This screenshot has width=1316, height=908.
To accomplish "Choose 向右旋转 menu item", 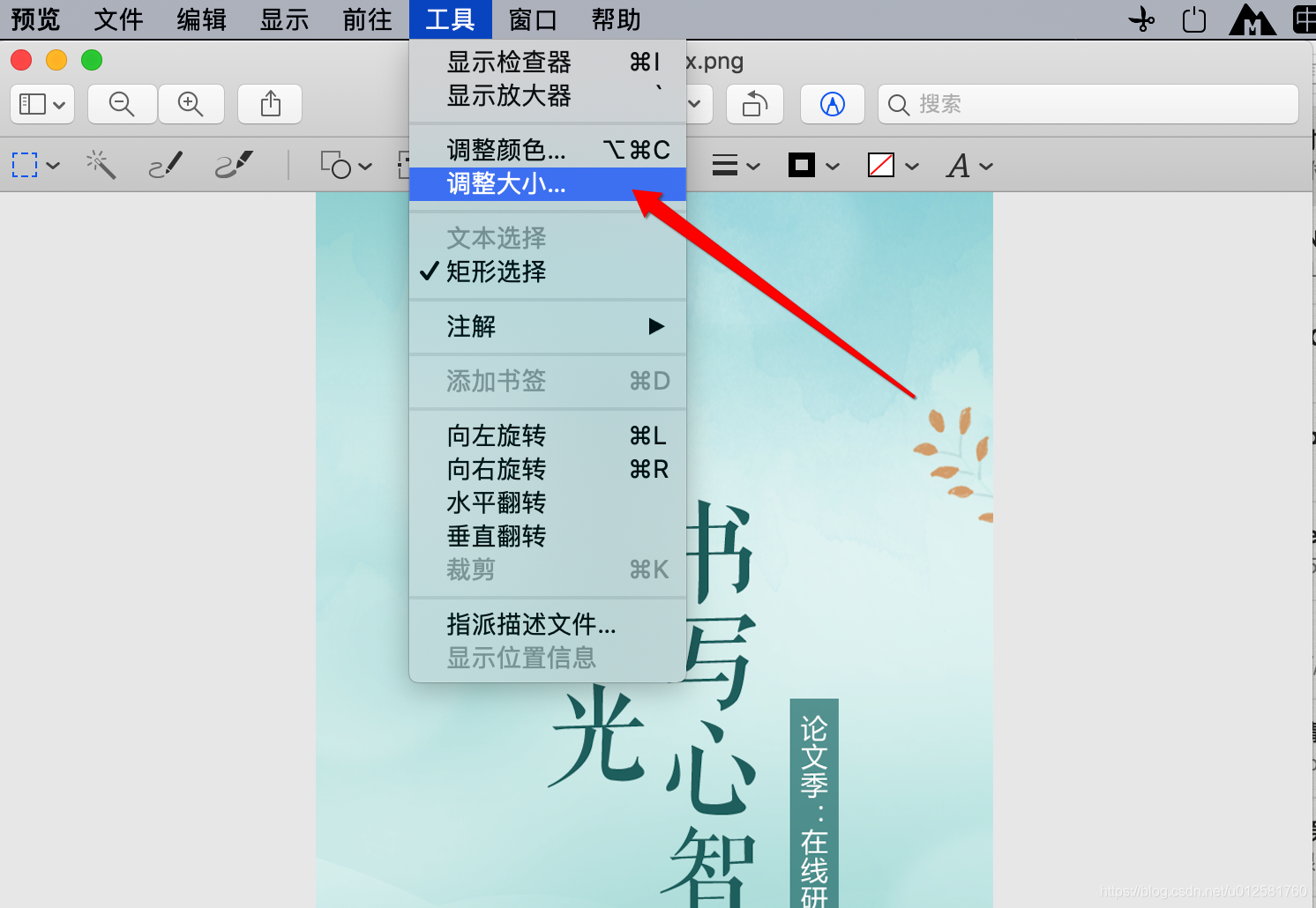I will [548, 469].
